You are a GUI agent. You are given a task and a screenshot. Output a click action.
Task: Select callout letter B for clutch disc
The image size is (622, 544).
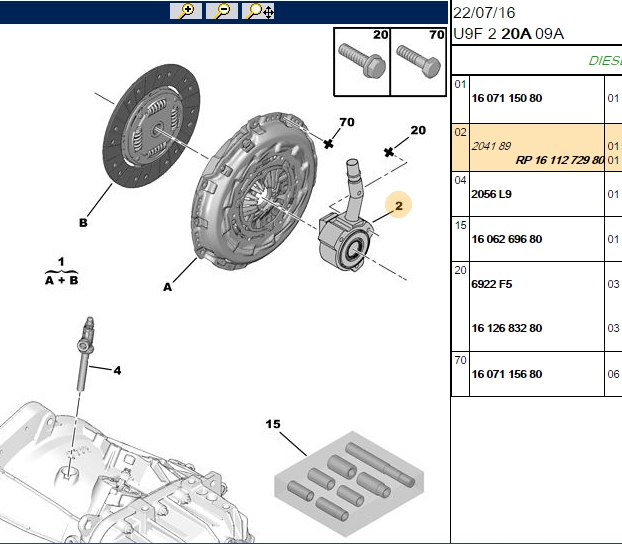coord(83,223)
